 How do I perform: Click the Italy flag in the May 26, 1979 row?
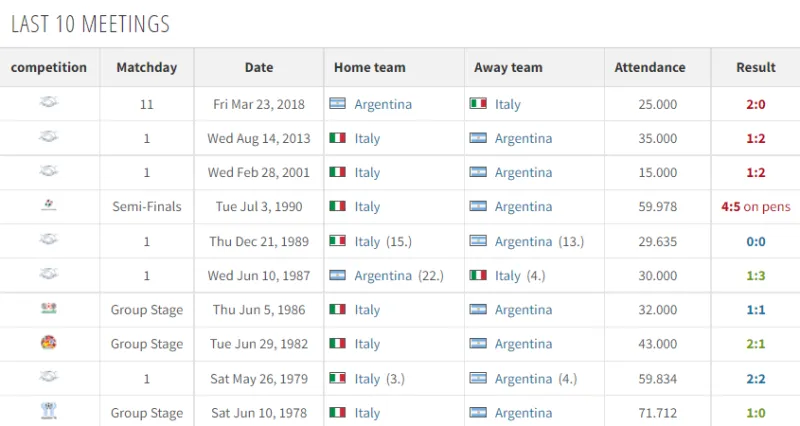coord(337,378)
